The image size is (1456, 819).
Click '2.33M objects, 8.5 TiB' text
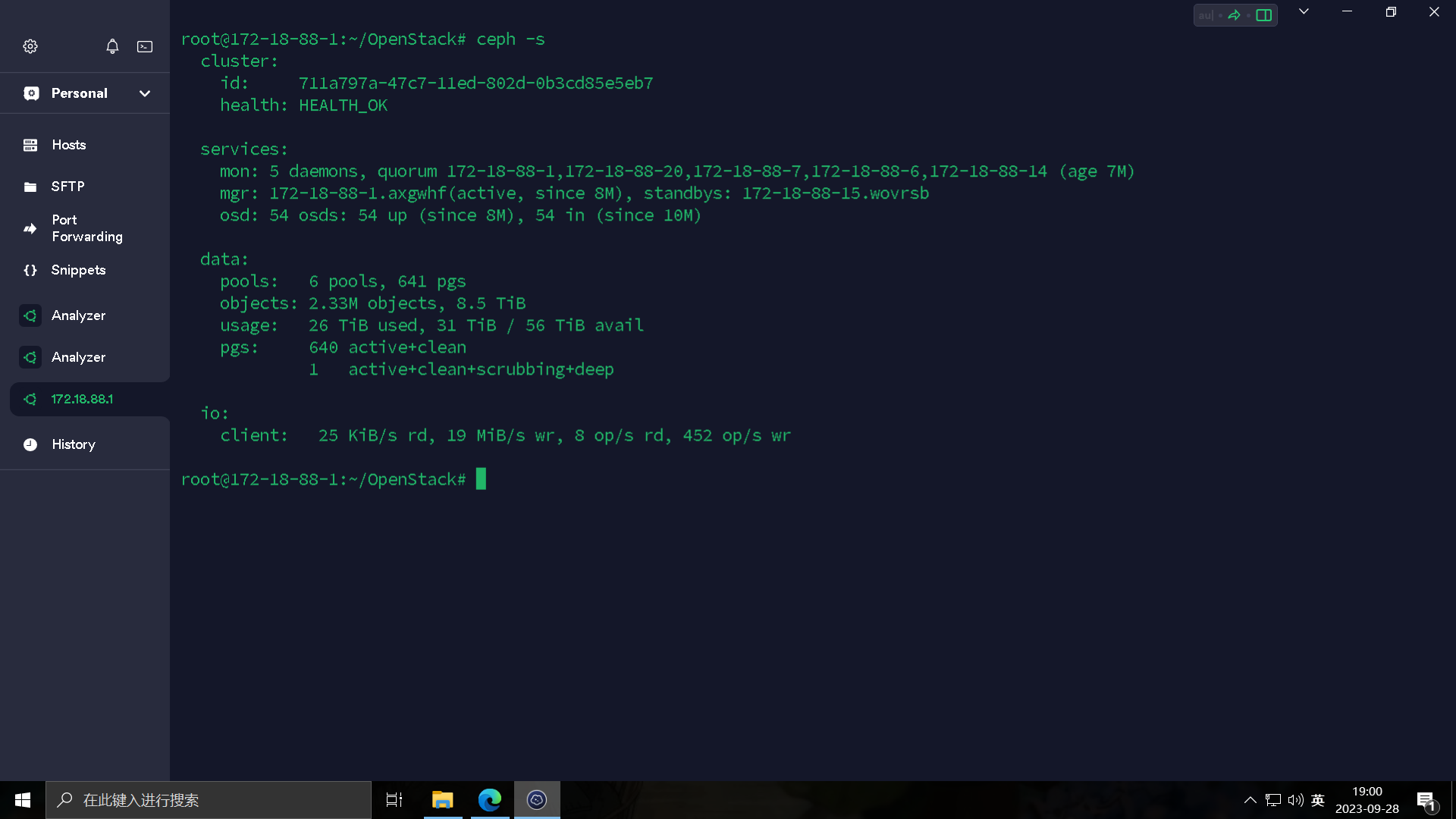point(417,303)
